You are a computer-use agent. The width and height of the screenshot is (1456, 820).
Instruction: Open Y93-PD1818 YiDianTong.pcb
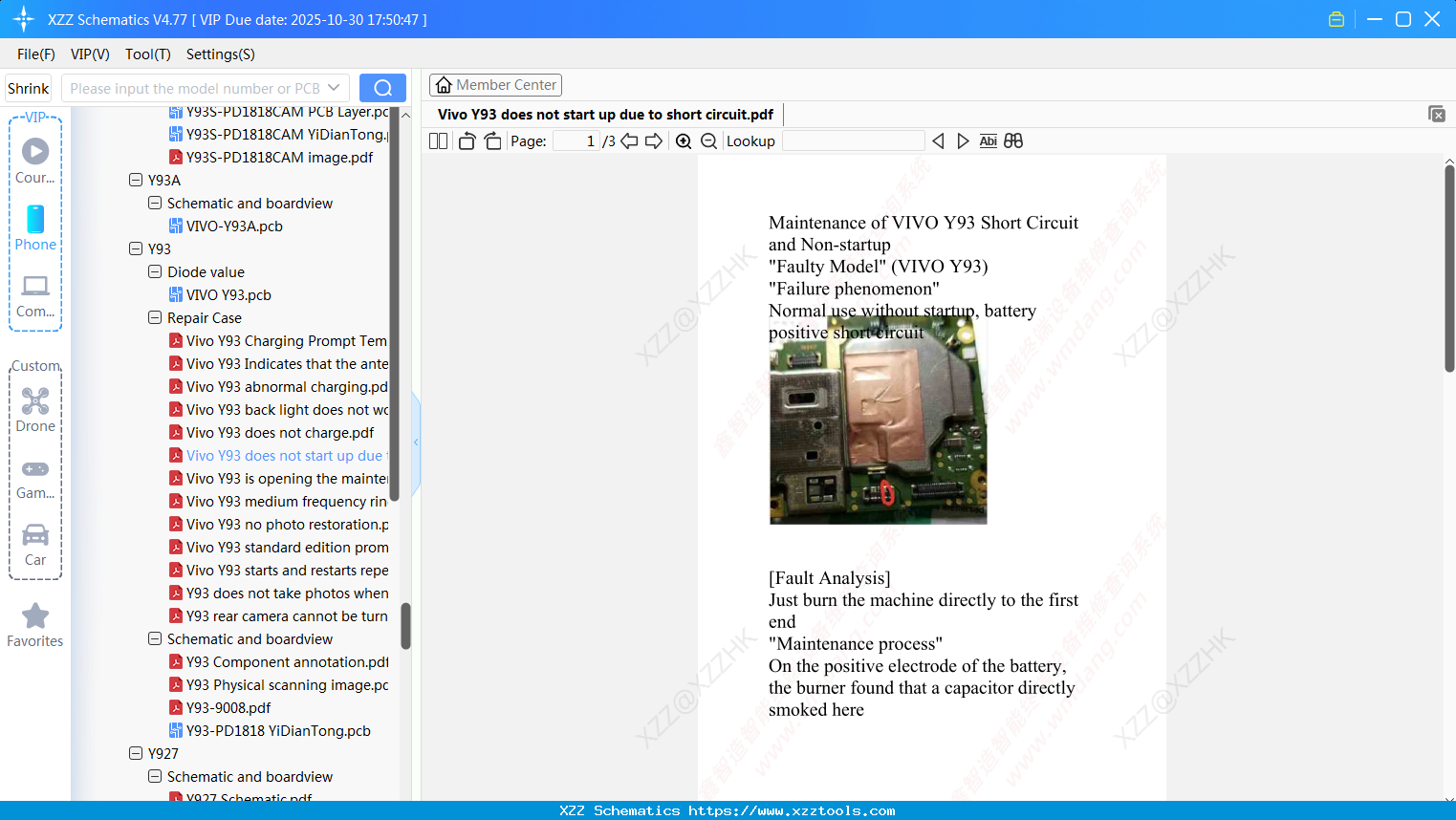[x=278, y=730]
